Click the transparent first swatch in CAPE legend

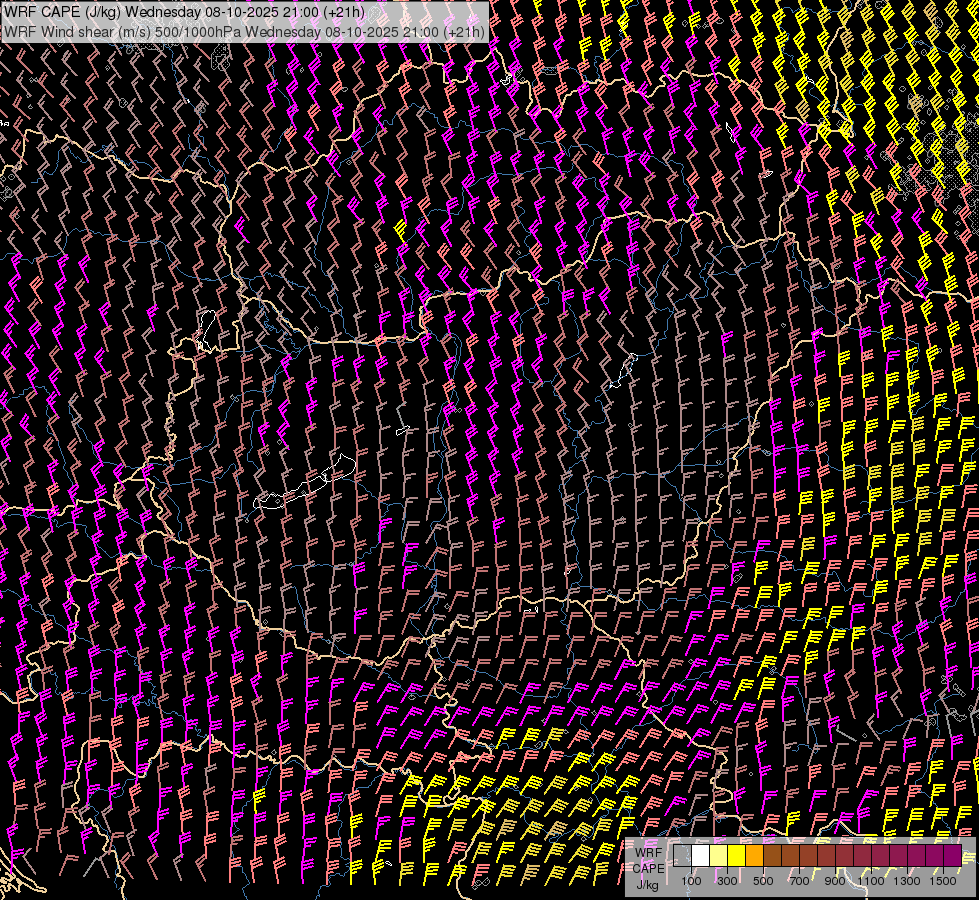click(682, 856)
